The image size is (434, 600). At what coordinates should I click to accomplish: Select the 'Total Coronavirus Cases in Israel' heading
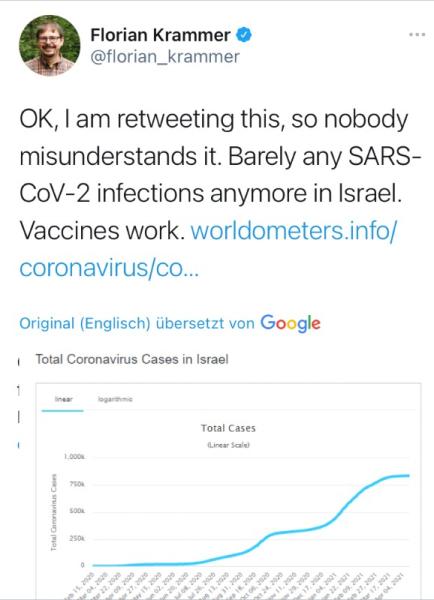[x=132, y=359]
